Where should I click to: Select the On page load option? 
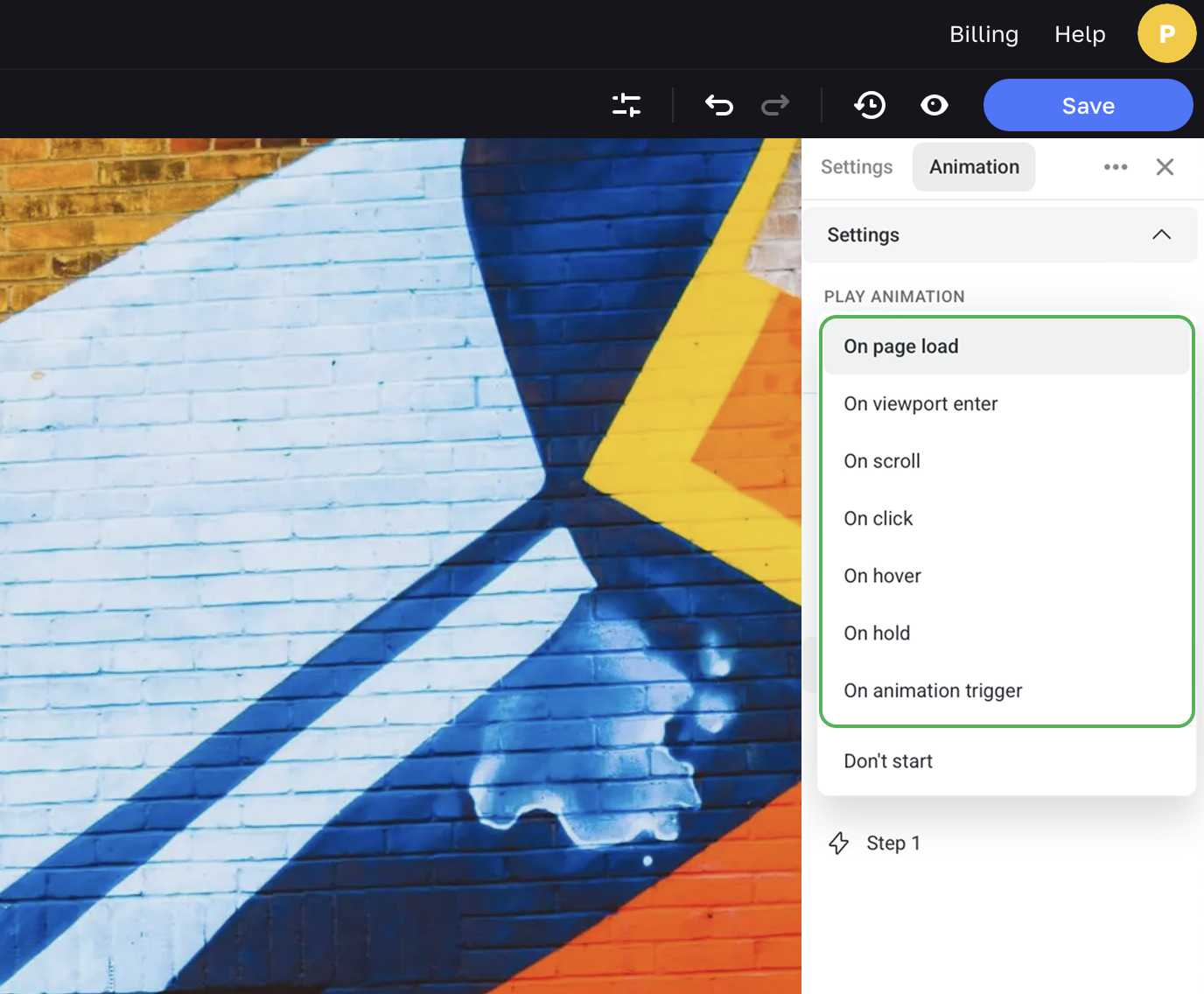click(901, 346)
